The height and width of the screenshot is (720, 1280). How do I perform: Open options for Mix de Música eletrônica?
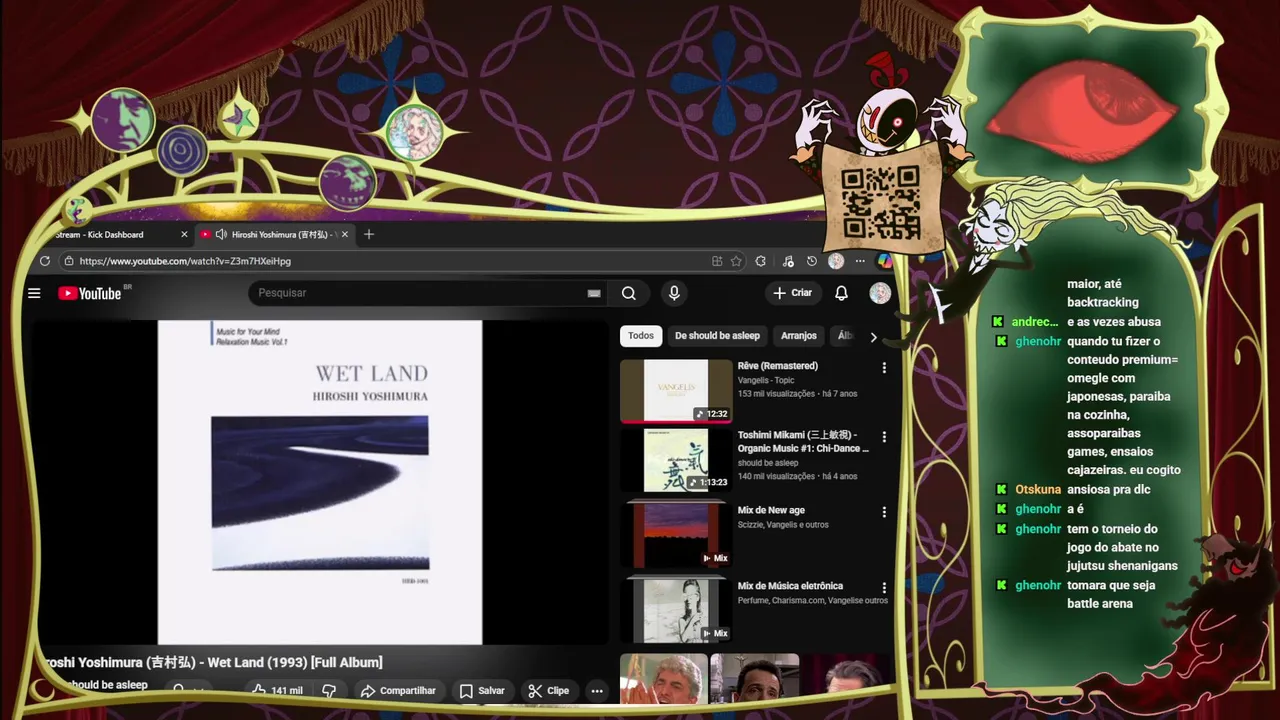click(883, 588)
